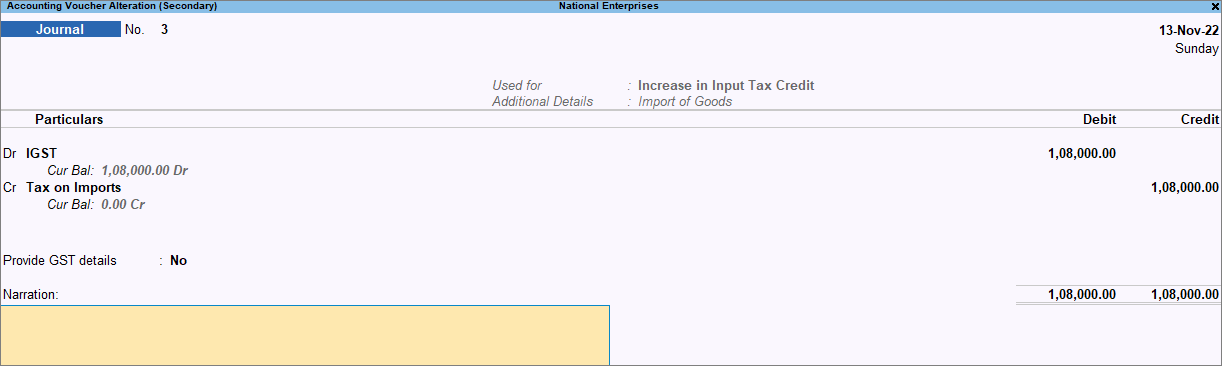Toggle Provide GST details No value

[x=178, y=261]
